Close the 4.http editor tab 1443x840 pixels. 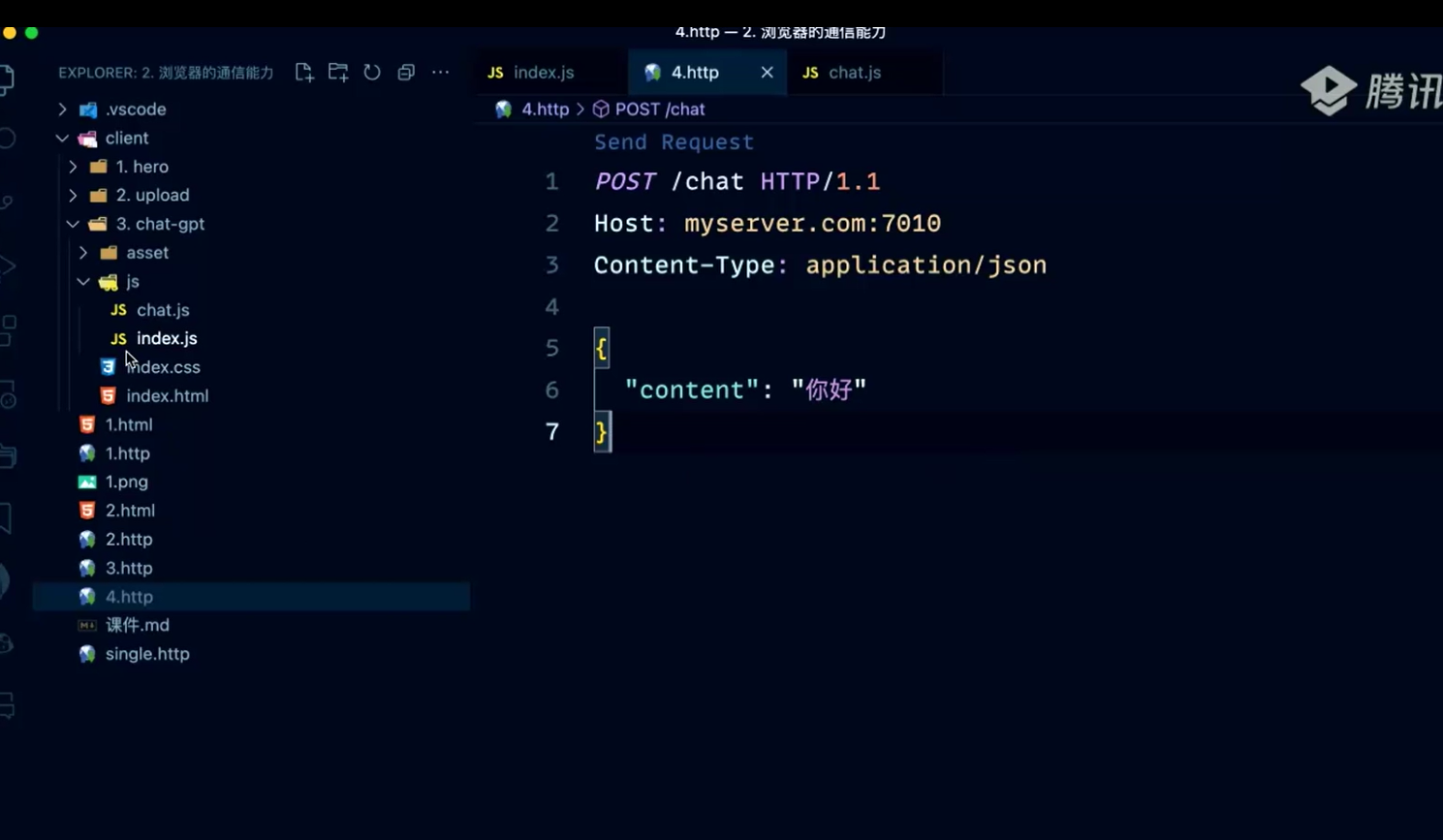(767, 73)
